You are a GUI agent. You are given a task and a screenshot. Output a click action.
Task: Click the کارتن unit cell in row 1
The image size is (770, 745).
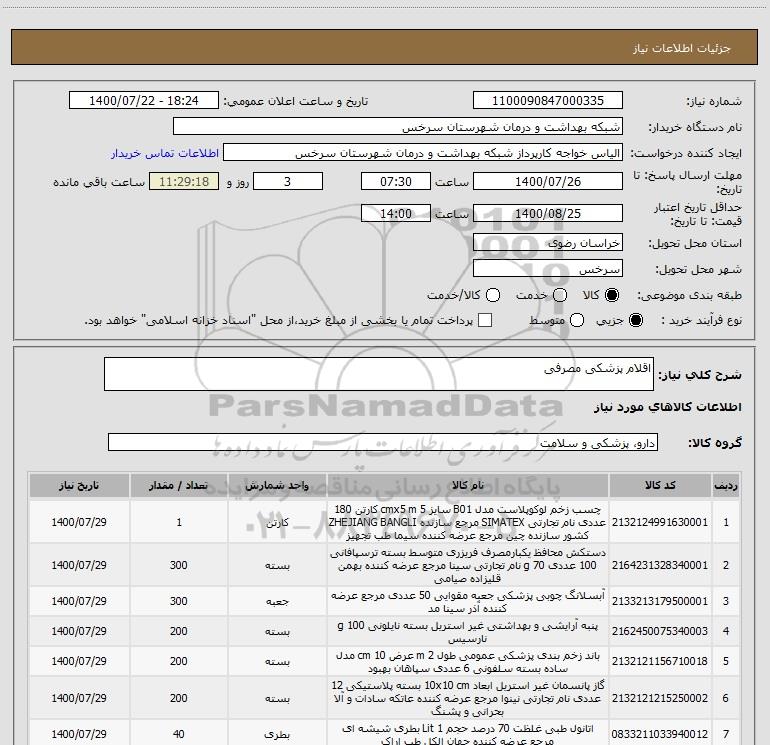click(x=277, y=523)
